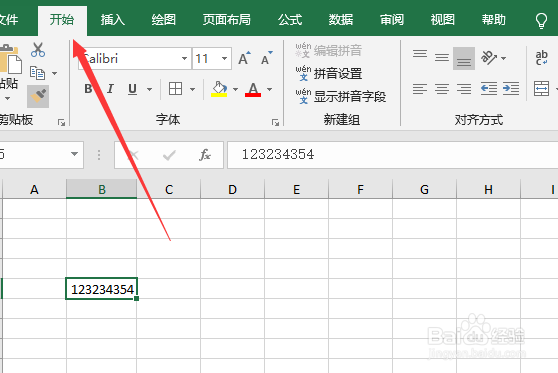The image size is (558, 373).
Task: Align text right
Action: 464,89
